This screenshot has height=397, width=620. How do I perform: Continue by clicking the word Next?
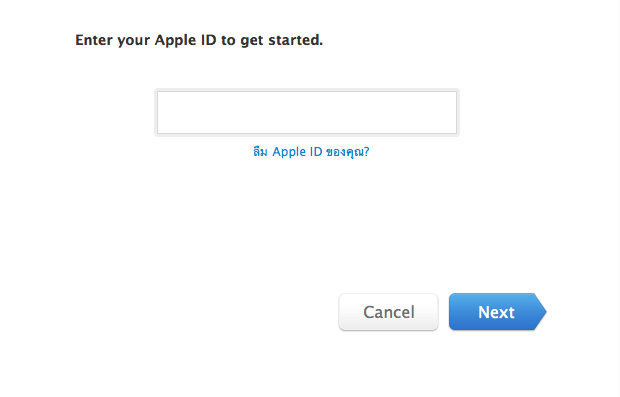point(496,312)
